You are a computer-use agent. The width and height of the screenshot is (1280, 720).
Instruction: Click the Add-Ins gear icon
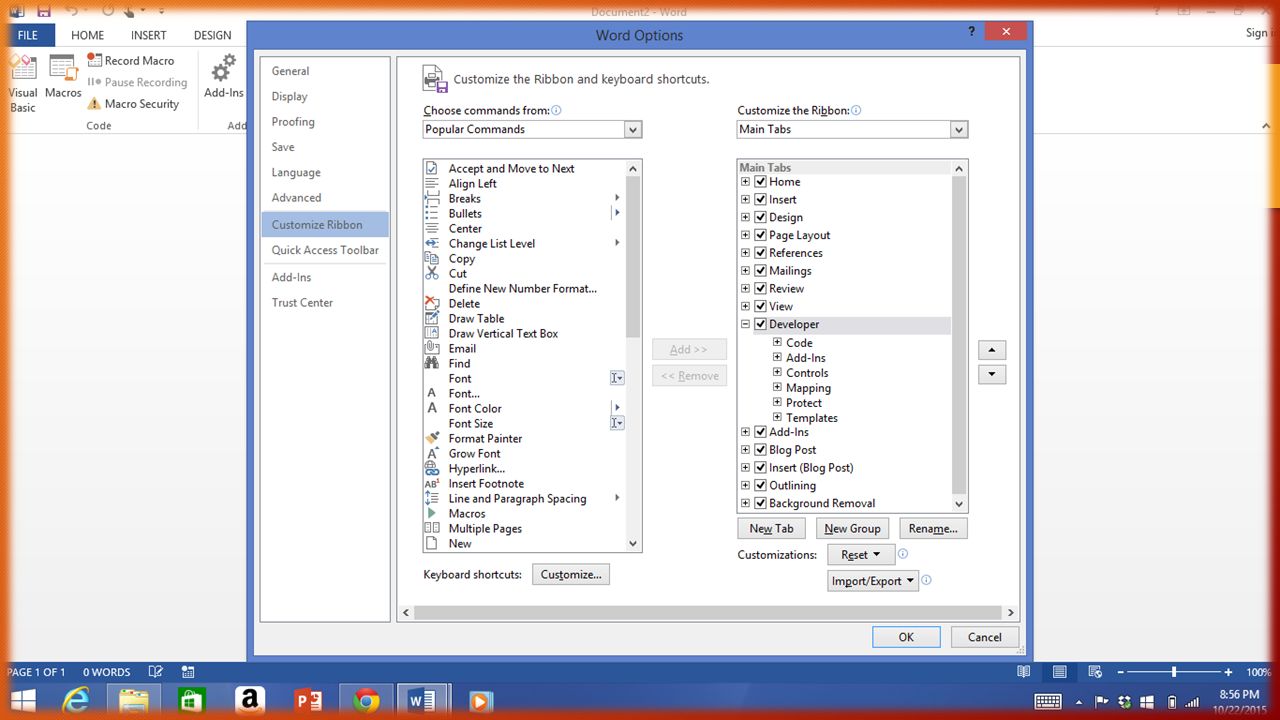[x=224, y=68]
